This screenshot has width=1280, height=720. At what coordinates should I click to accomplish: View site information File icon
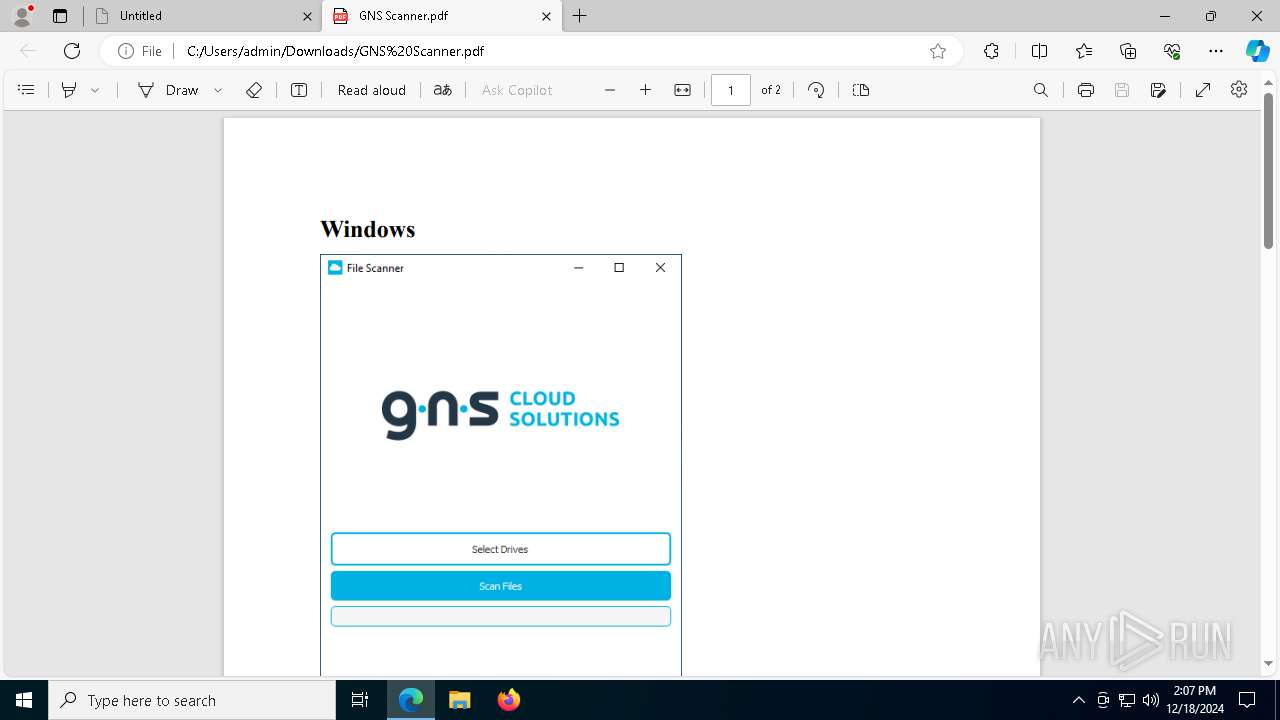[140, 51]
